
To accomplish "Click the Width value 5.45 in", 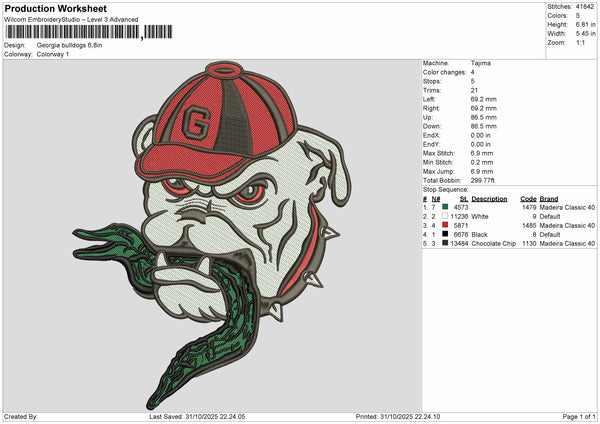I will (585, 34).
